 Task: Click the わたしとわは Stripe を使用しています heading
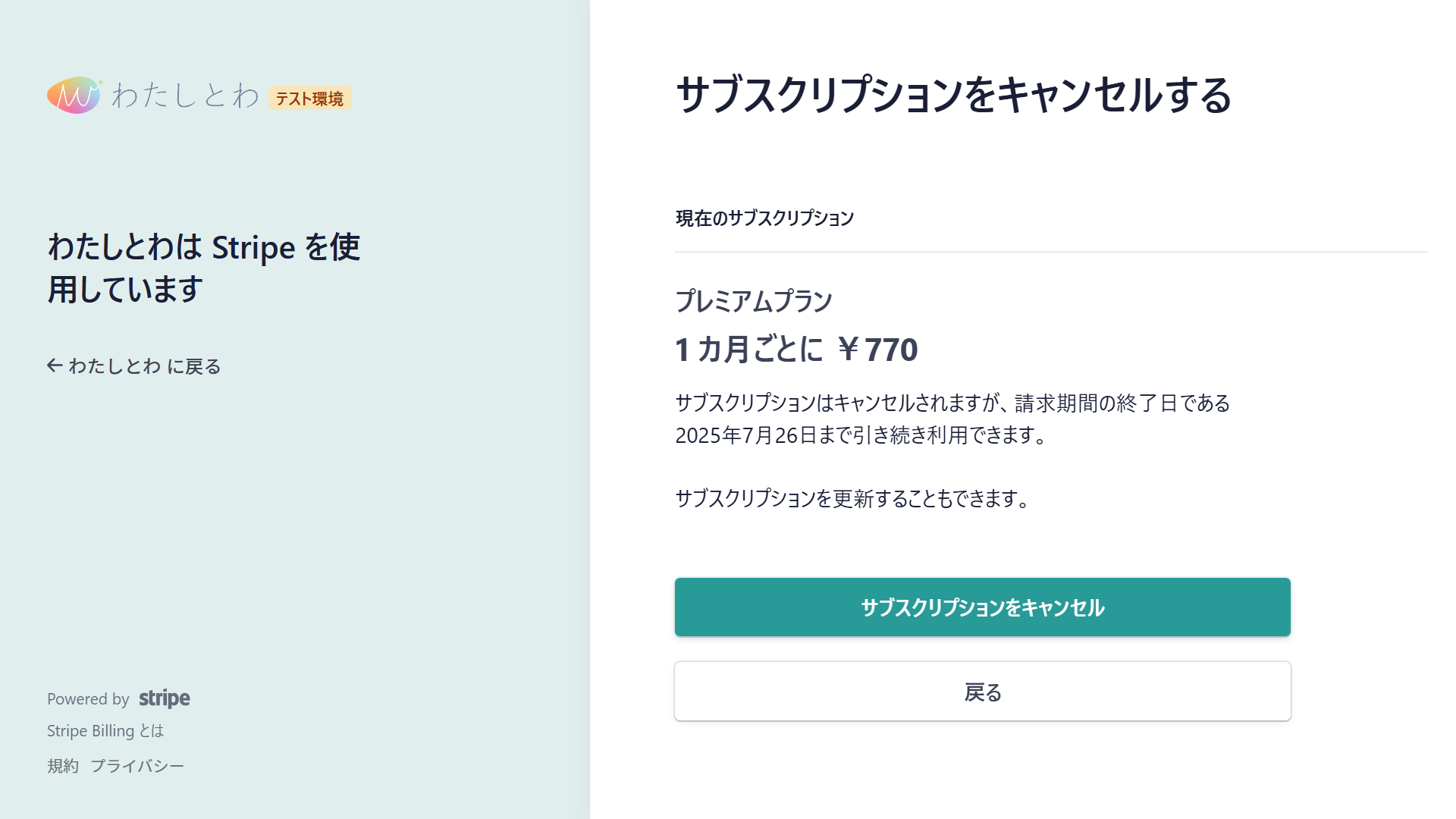tap(204, 268)
